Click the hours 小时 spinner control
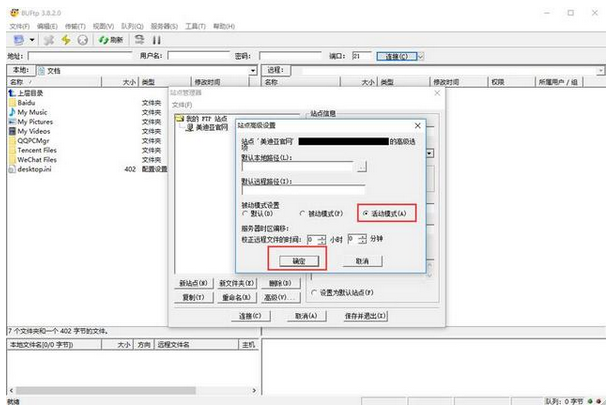Viewport: 610px width, 412px height. 321,239
